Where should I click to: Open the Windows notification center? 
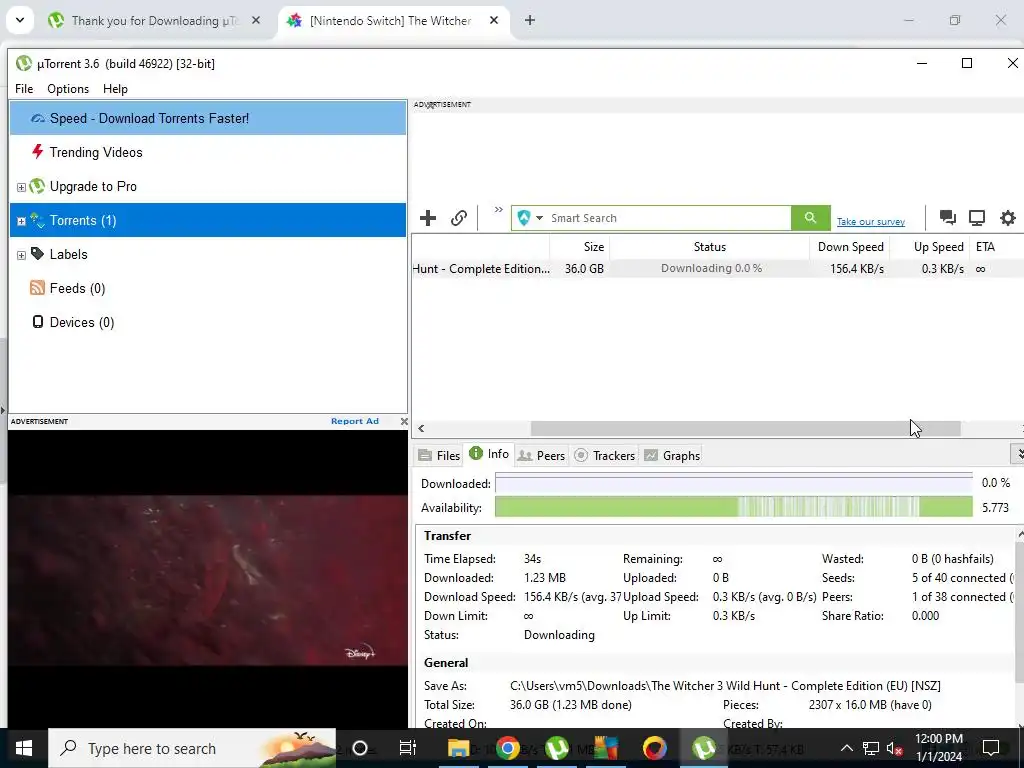tap(991, 748)
